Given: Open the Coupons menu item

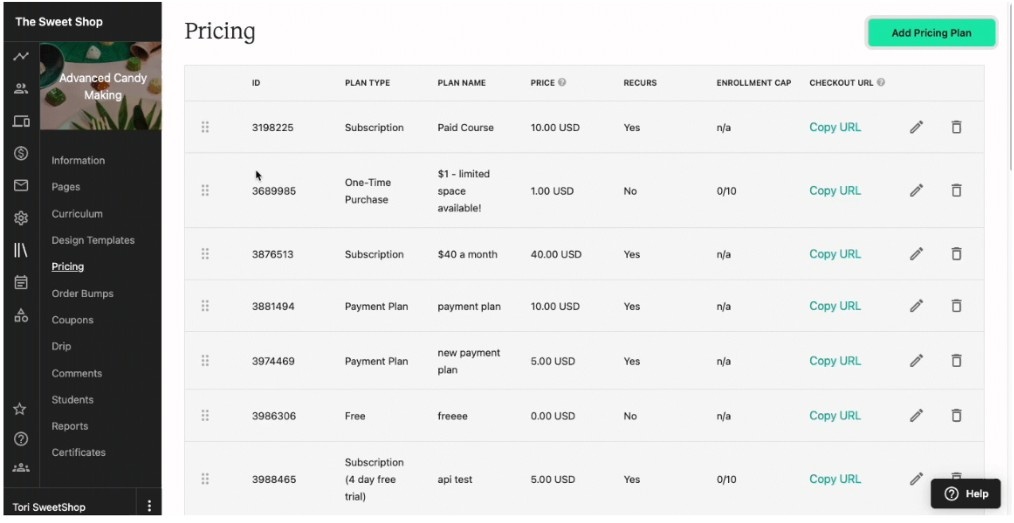Looking at the screenshot, I should pos(72,320).
